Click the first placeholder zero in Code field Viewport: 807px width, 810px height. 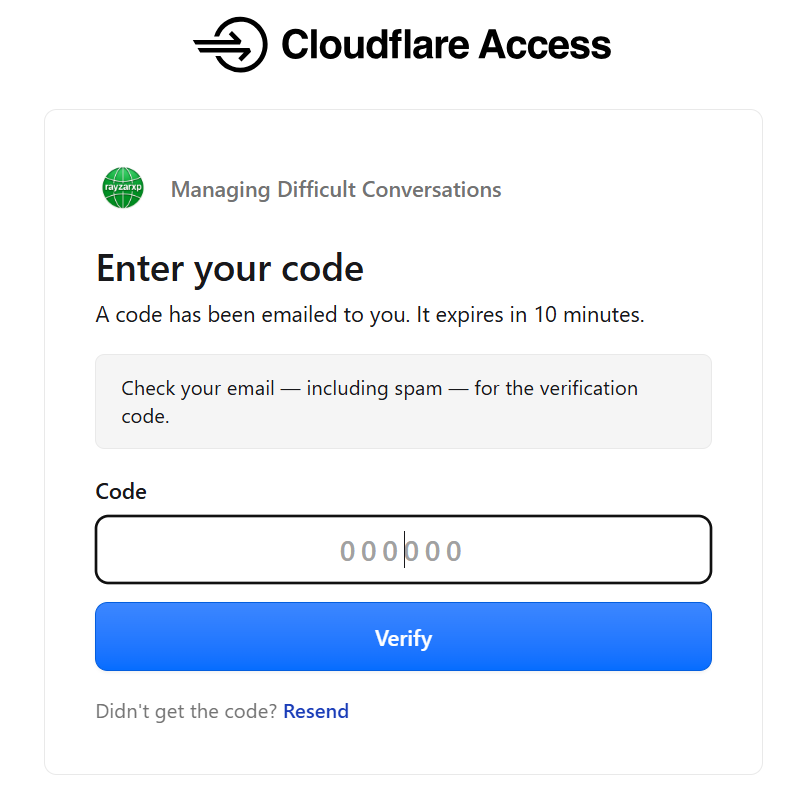[348, 551]
